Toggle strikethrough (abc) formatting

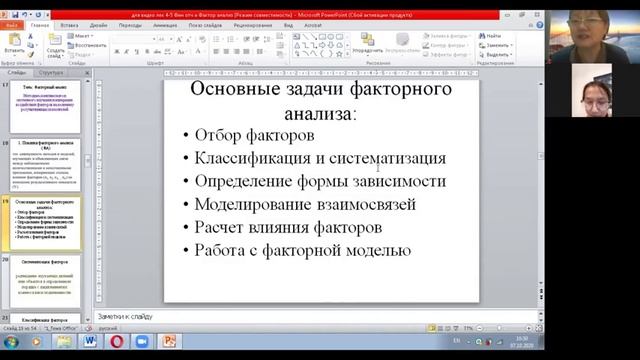pyautogui.click(x=158, y=52)
